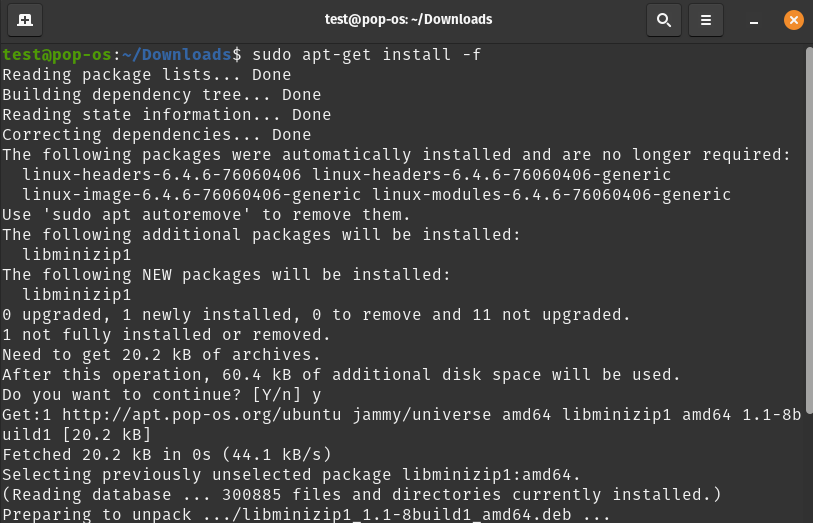Screen dimensions: 813x523
Task: Minimize the terminal window
Action: [754, 21]
